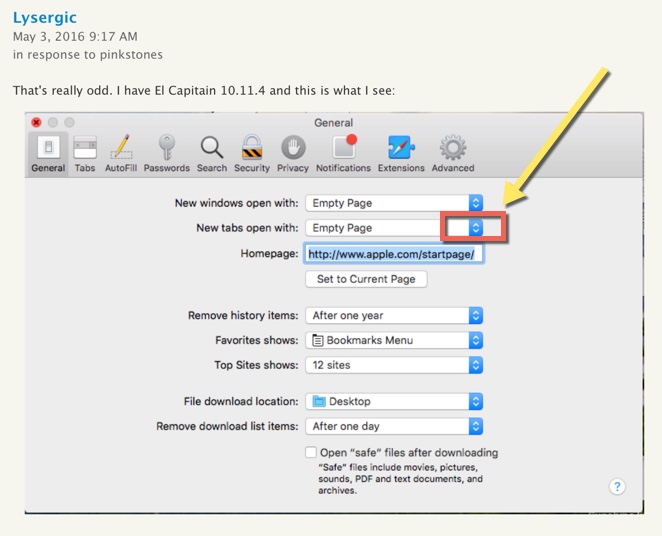This screenshot has width=662, height=536.
Task: Open the Top Sites shows dropdown
Action: click(x=394, y=365)
